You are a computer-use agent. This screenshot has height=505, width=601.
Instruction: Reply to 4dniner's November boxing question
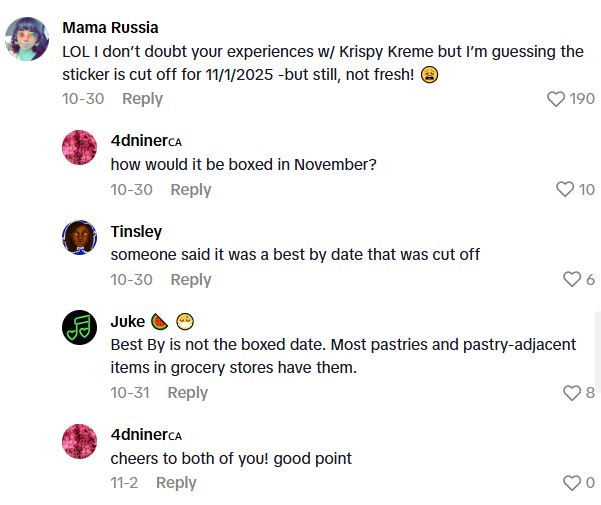point(190,190)
